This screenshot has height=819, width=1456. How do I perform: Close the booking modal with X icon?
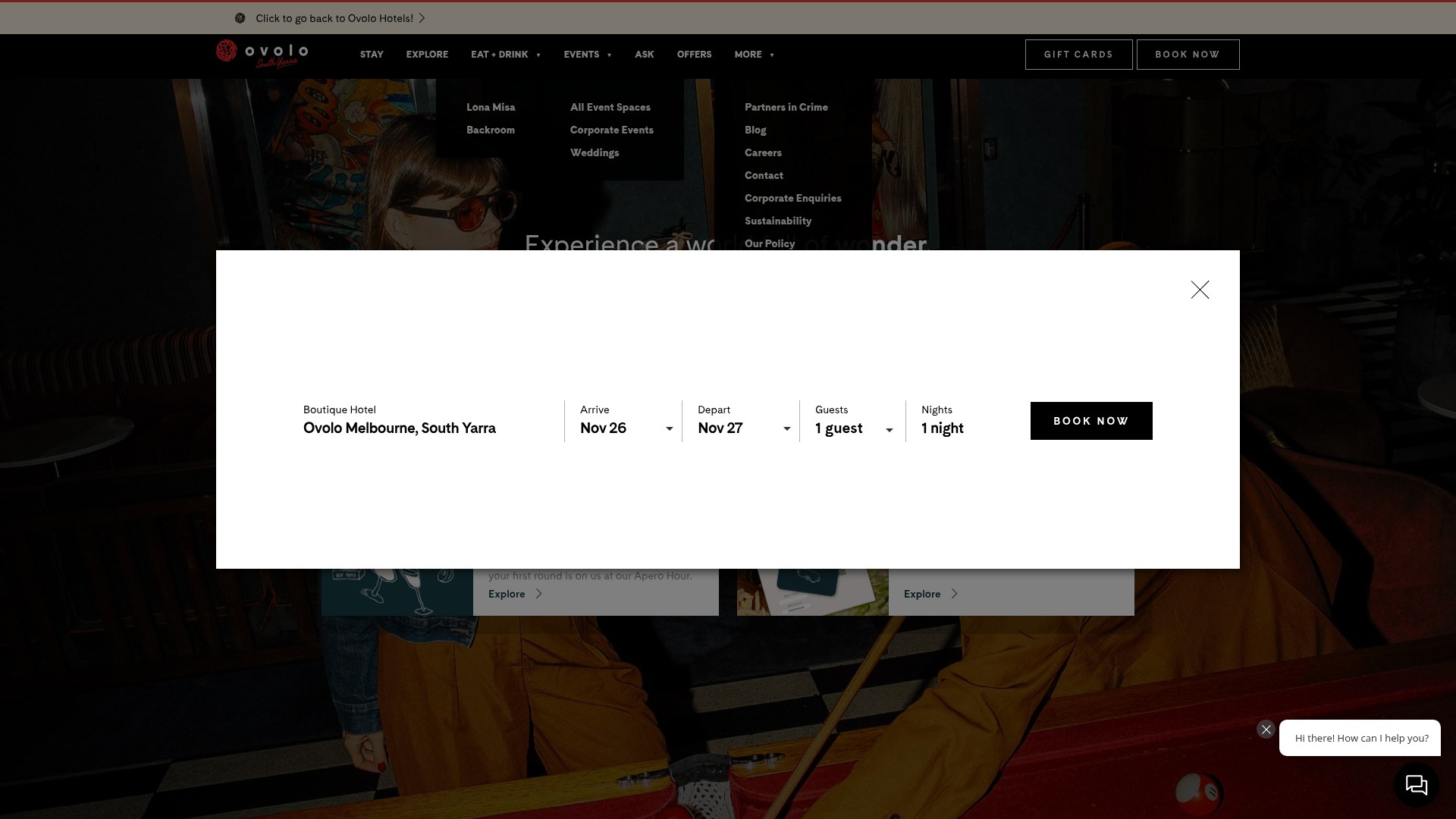(x=1200, y=290)
